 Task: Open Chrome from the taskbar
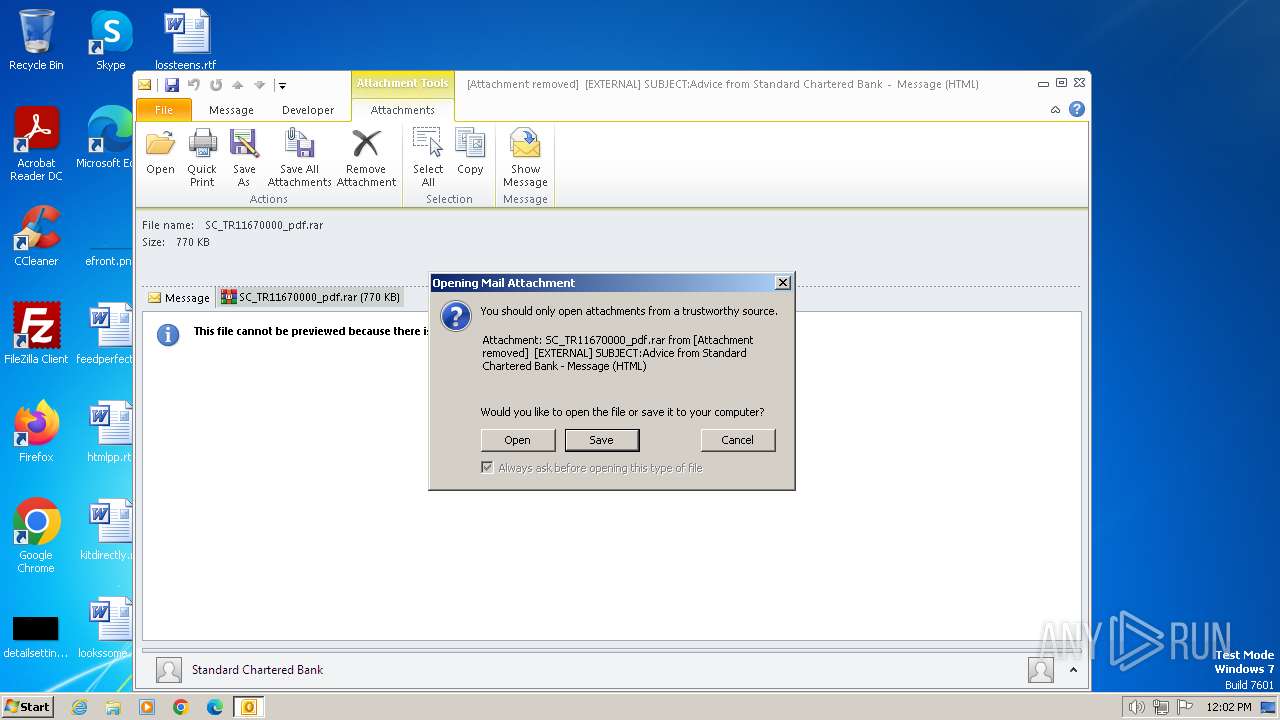[181, 707]
